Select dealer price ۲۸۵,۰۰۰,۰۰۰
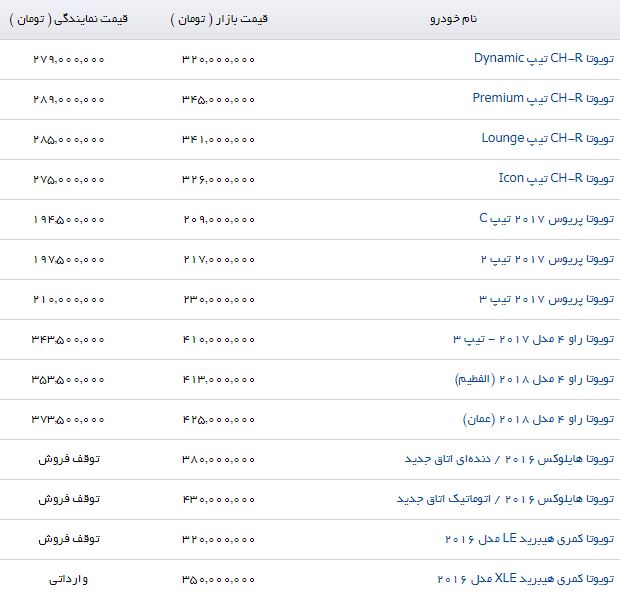The height and width of the screenshot is (599, 620). (69, 139)
